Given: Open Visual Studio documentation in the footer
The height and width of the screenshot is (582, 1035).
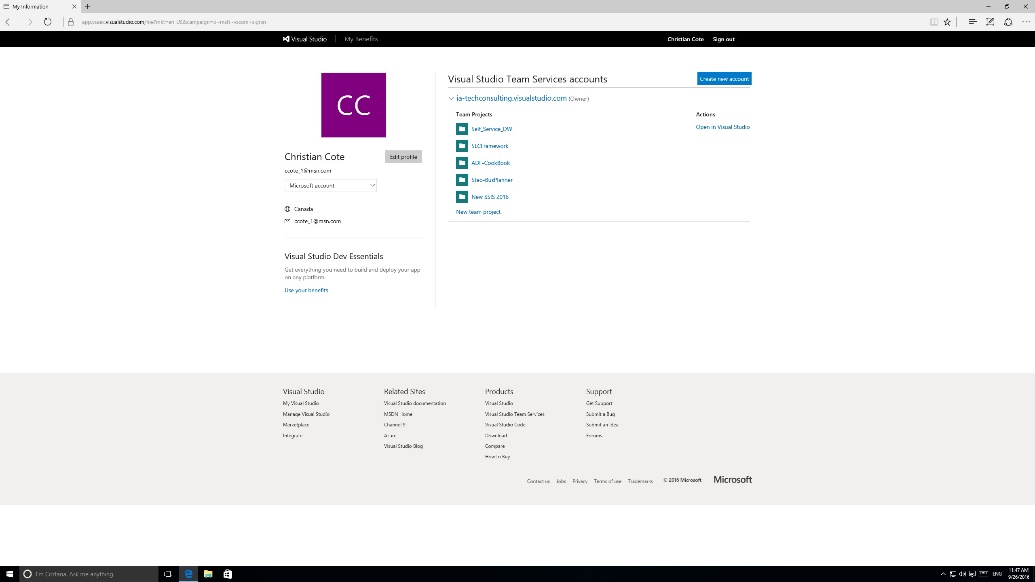Looking at the screenshot, I should [415, 403].
